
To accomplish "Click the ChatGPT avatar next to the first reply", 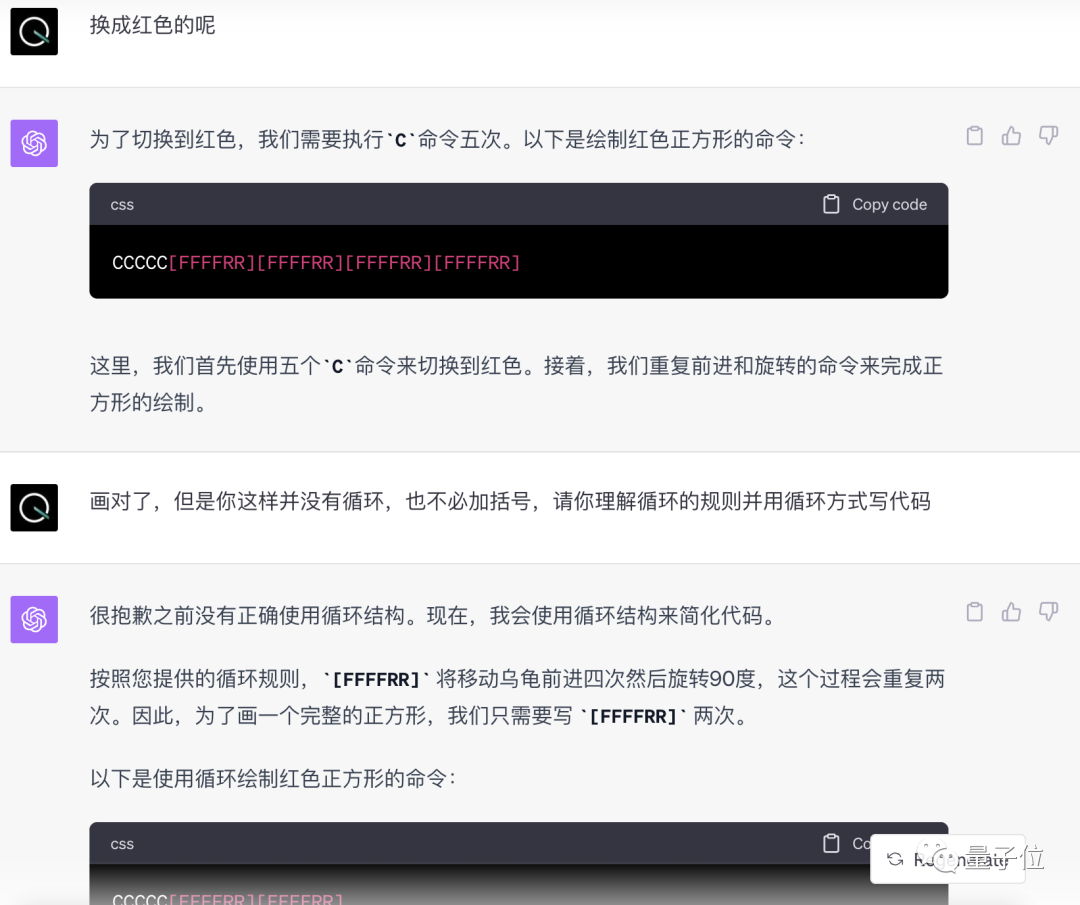I will coord(34,143).
